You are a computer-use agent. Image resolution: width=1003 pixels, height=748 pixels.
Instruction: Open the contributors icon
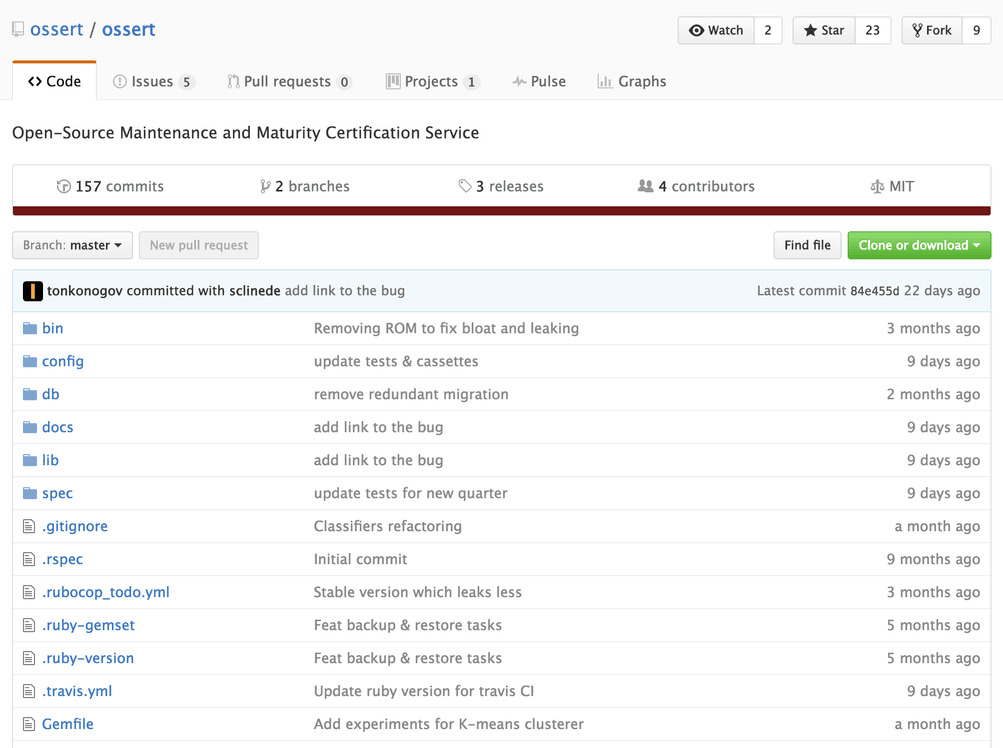[x=645, y=185]
